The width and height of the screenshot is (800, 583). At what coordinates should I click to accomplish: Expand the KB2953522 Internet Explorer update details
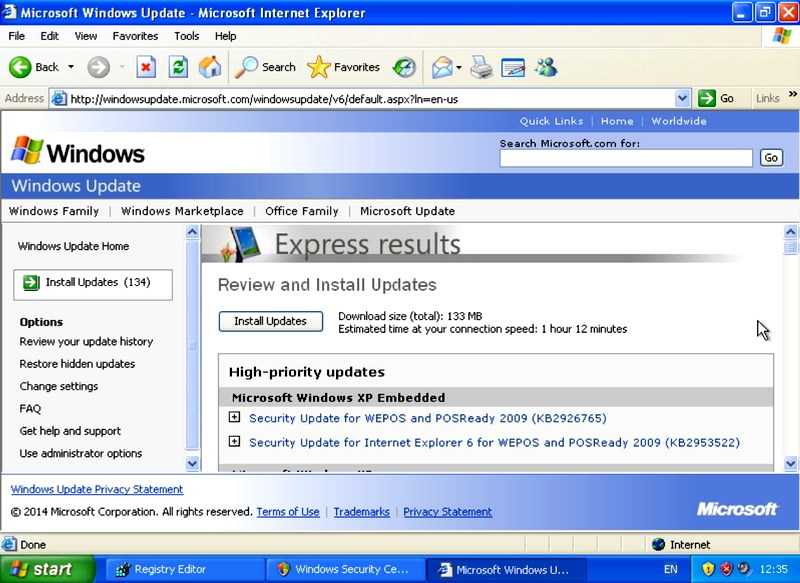235,441
